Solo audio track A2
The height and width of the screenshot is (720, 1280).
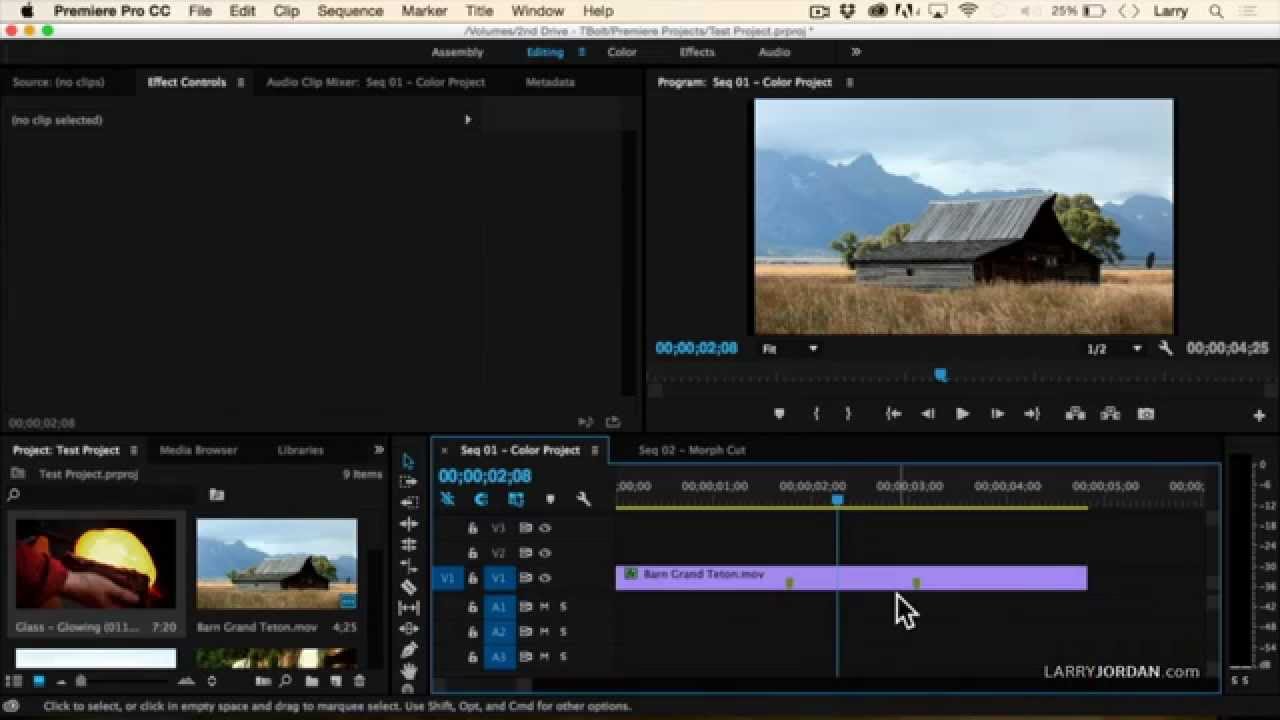point(563,632)
